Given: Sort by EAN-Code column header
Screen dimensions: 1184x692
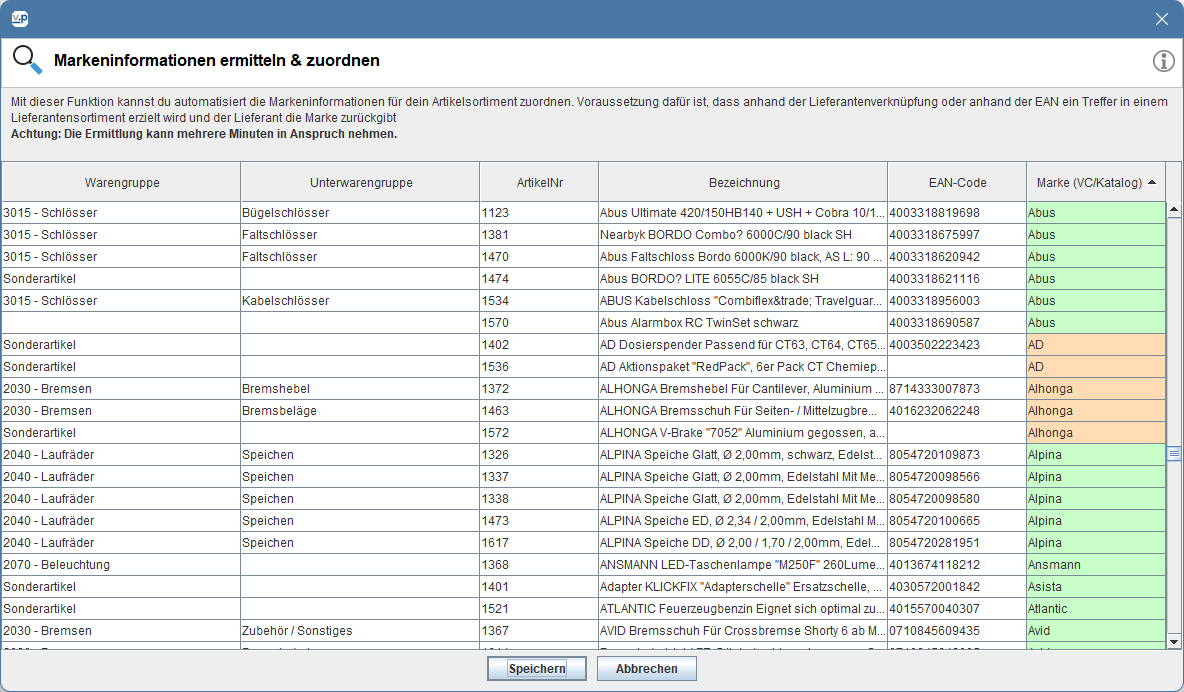Looking at the screenshot, I should click(x=957, y=182).
